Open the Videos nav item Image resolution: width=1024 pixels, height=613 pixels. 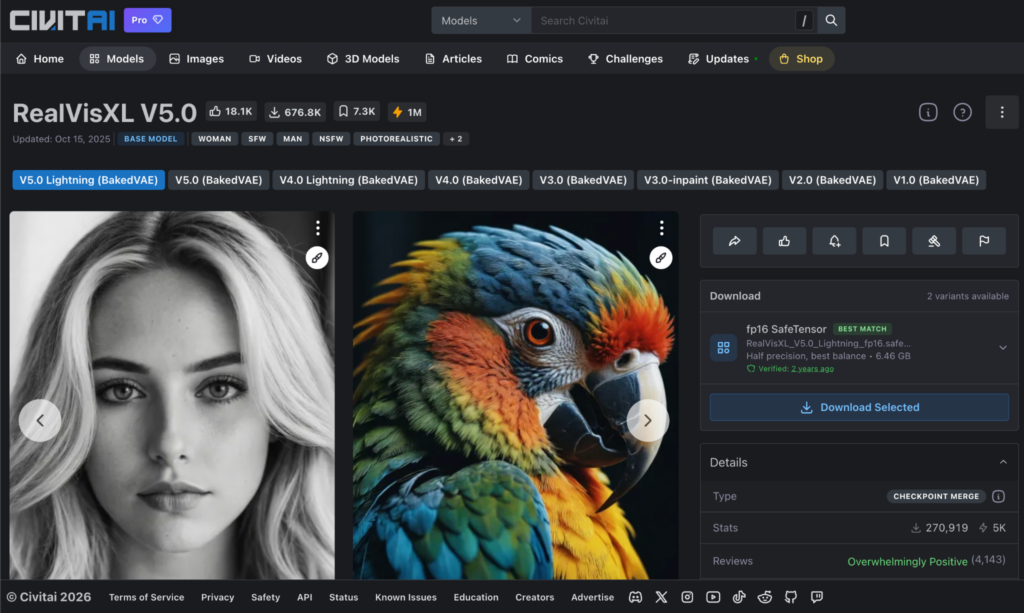pyautogui.click(x=276, y=59)
